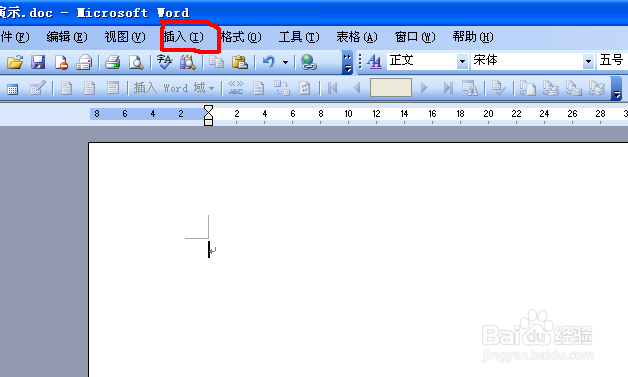This screenshot has height=377, width=628.
Task: Open Print Preview with the magnifier page icon
Action: [x=136, y=62]
